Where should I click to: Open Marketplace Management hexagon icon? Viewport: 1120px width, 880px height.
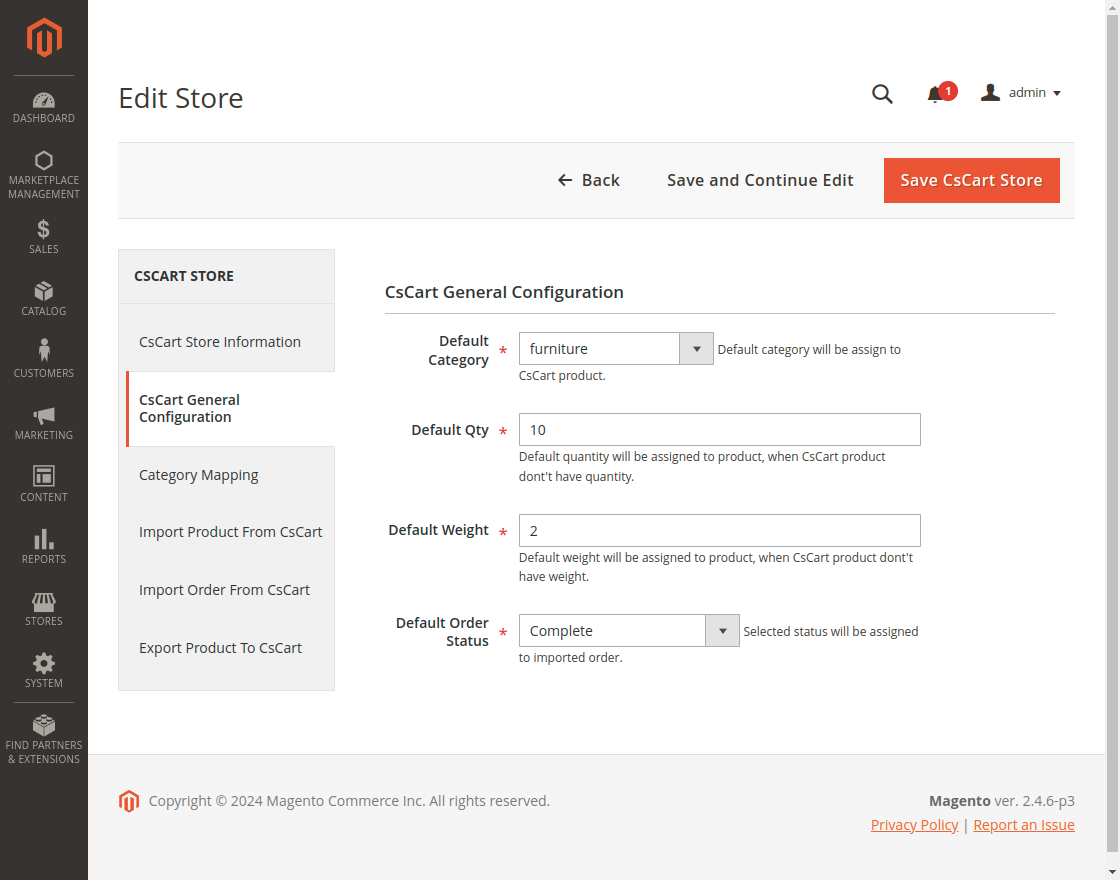click(44, 161)
